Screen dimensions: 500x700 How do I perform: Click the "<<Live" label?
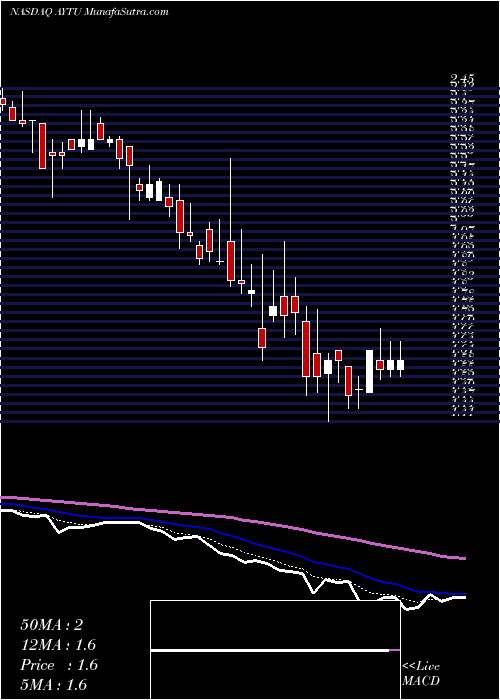pos(421,667)
